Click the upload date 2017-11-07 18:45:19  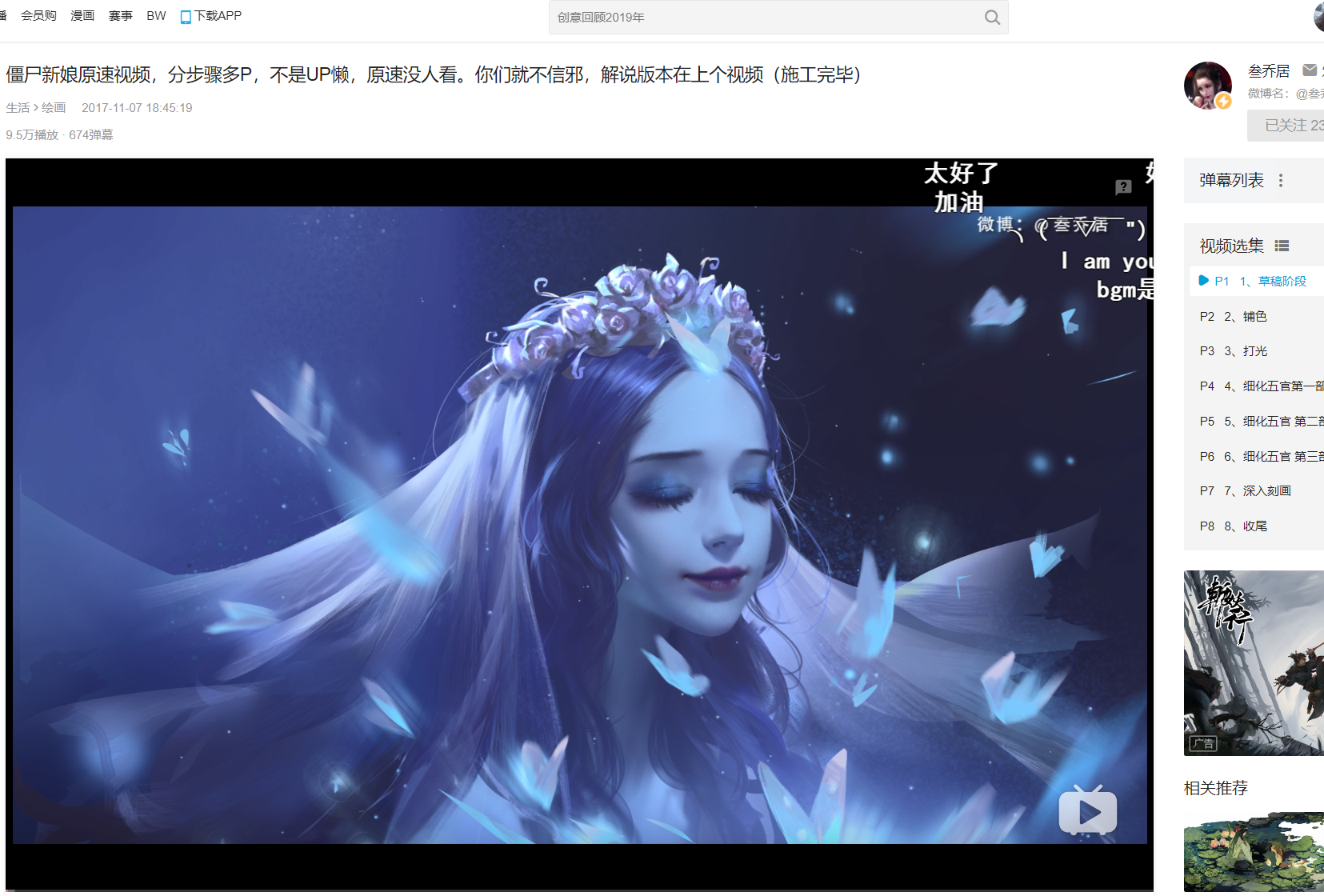tap(137, 107)
